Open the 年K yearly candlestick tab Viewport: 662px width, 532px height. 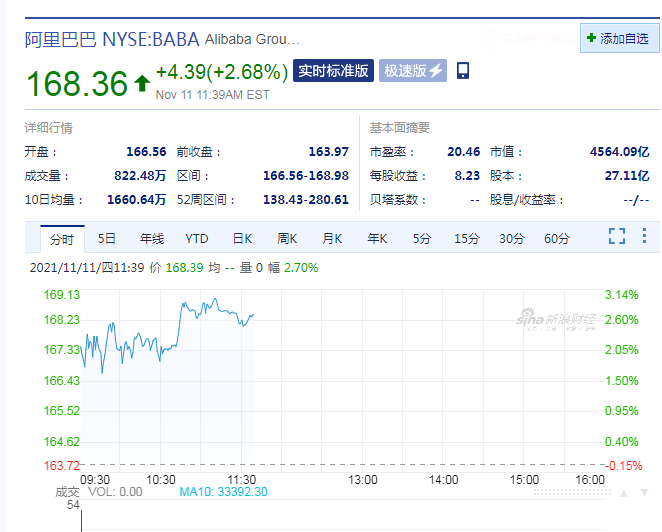pyautogui.click(x=377, y=239)
